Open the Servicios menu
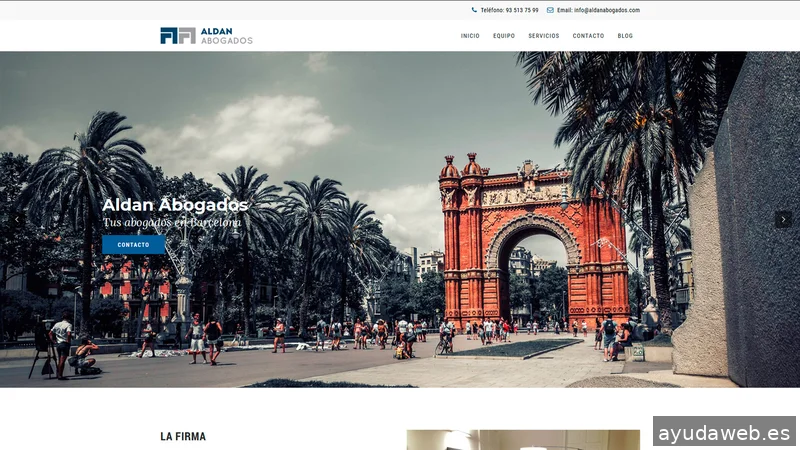The image size is (800, 450). pyautogui.click(x=543, y=36)
